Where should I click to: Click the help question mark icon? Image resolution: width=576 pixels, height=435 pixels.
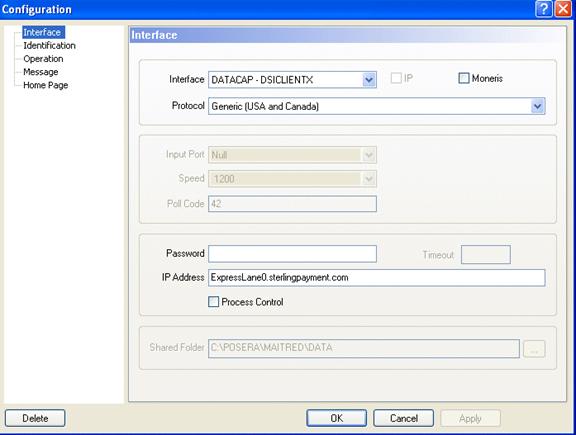(544, 9)
